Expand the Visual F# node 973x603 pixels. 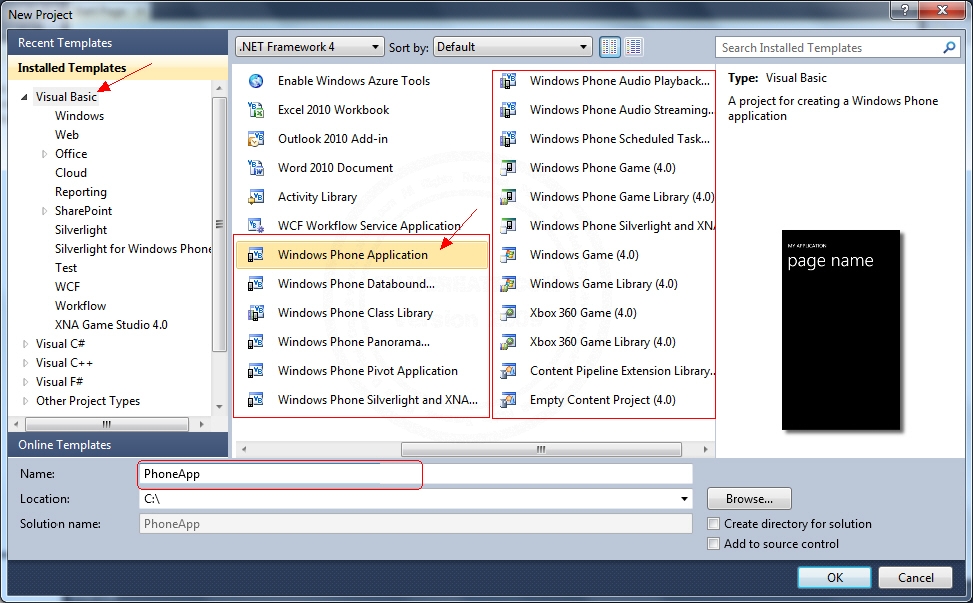coord(25,382)
